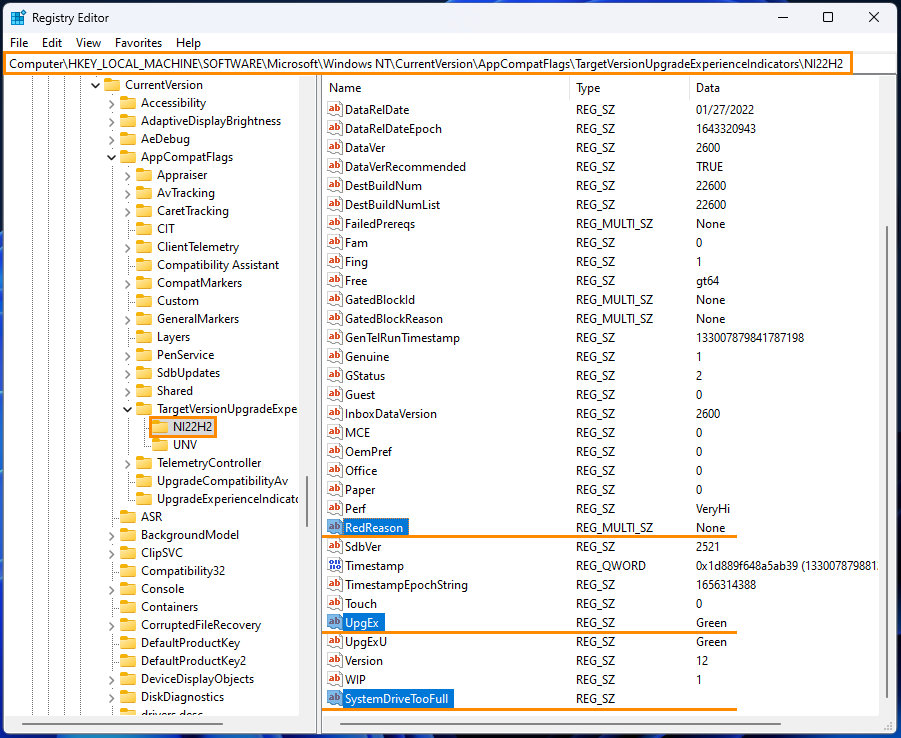The image size is (901, 738).
Task: Click the FailedPrereqs value icon
Action: pyautogui.click(x=334, y=223)
